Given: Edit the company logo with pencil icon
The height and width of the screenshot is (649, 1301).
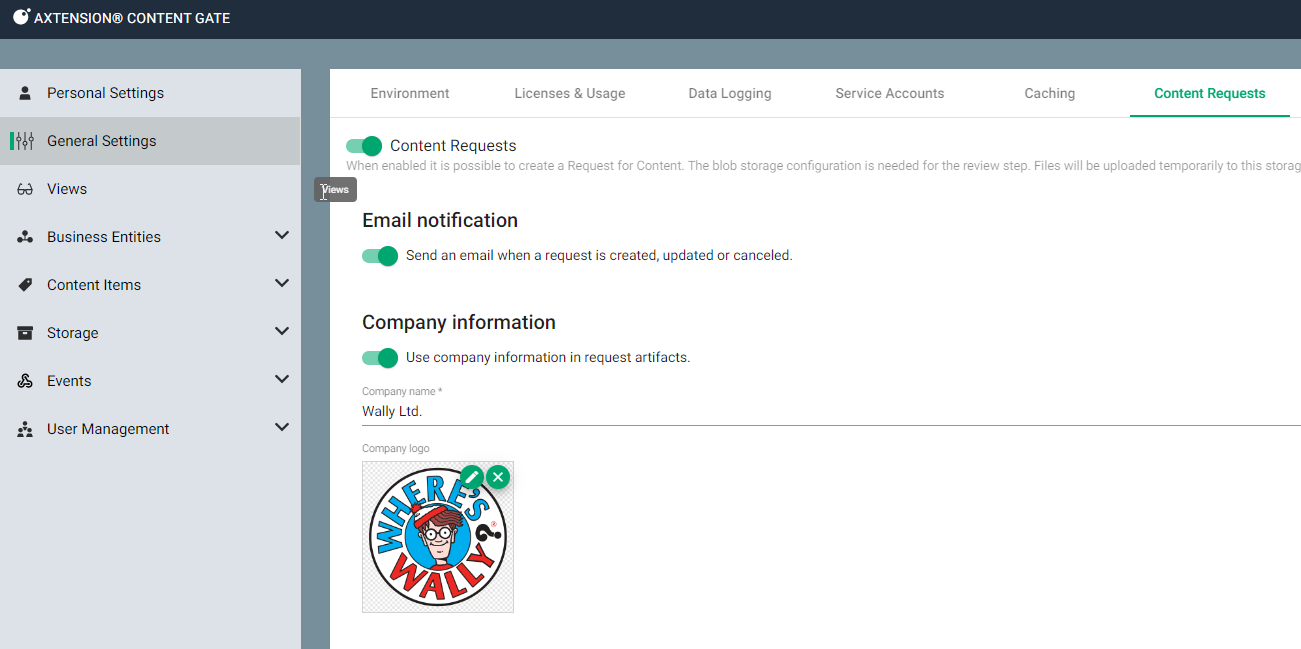Looking at the screenshot, I should pyautogui.click(x=471, y=477).
